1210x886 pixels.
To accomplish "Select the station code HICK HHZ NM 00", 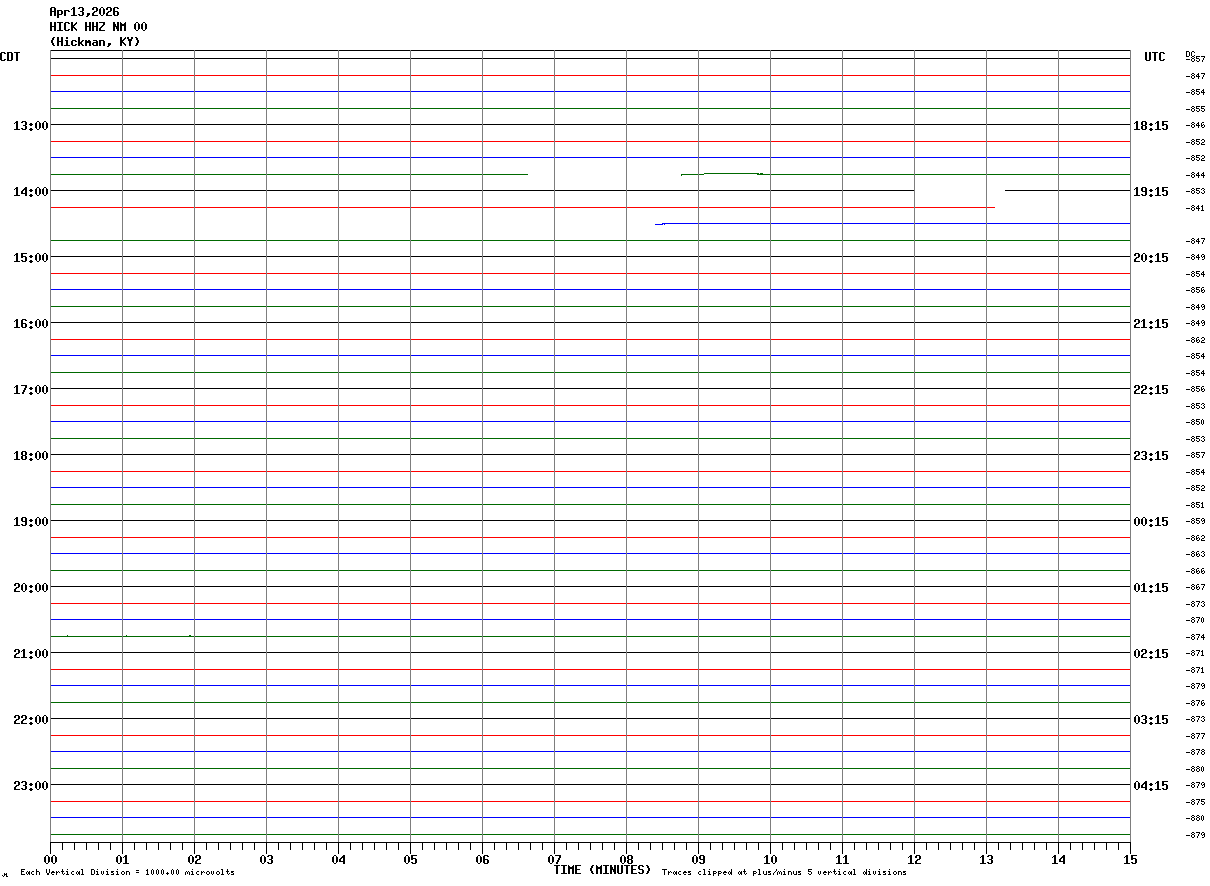I will (98, 27).
